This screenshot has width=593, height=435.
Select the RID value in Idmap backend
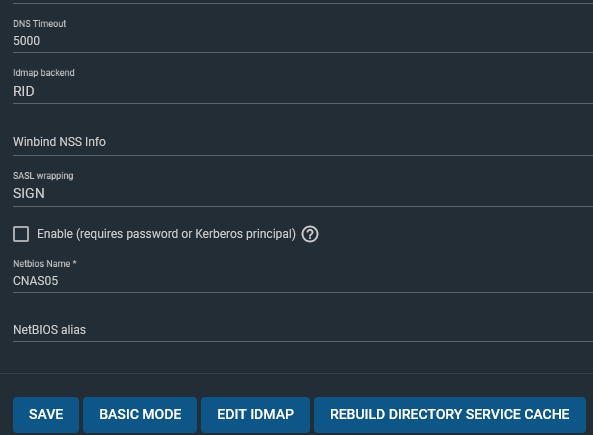[23, 92]
